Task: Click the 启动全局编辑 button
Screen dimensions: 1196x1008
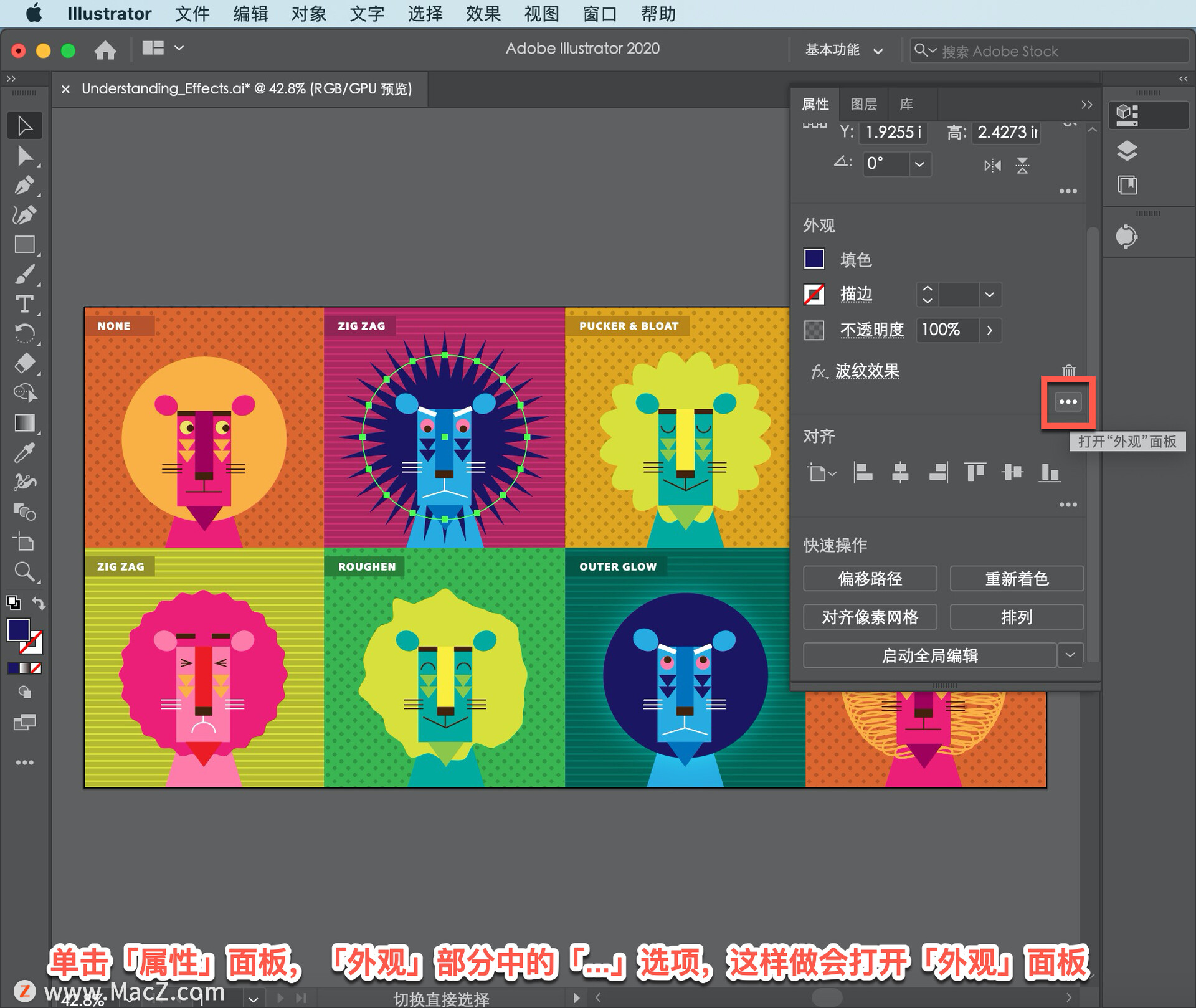Action: pos(929,655)
